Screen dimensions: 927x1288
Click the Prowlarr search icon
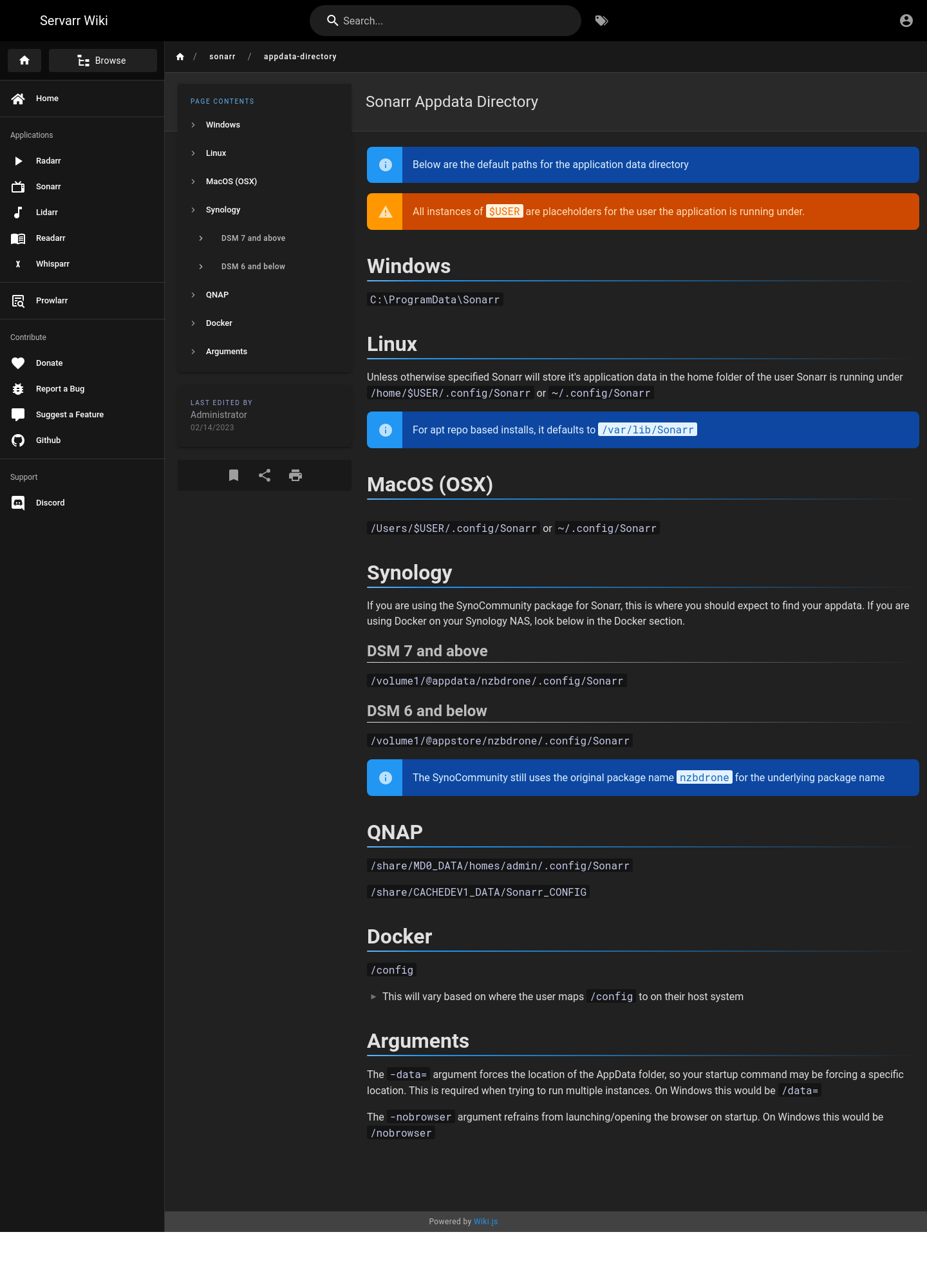point(18,301)
